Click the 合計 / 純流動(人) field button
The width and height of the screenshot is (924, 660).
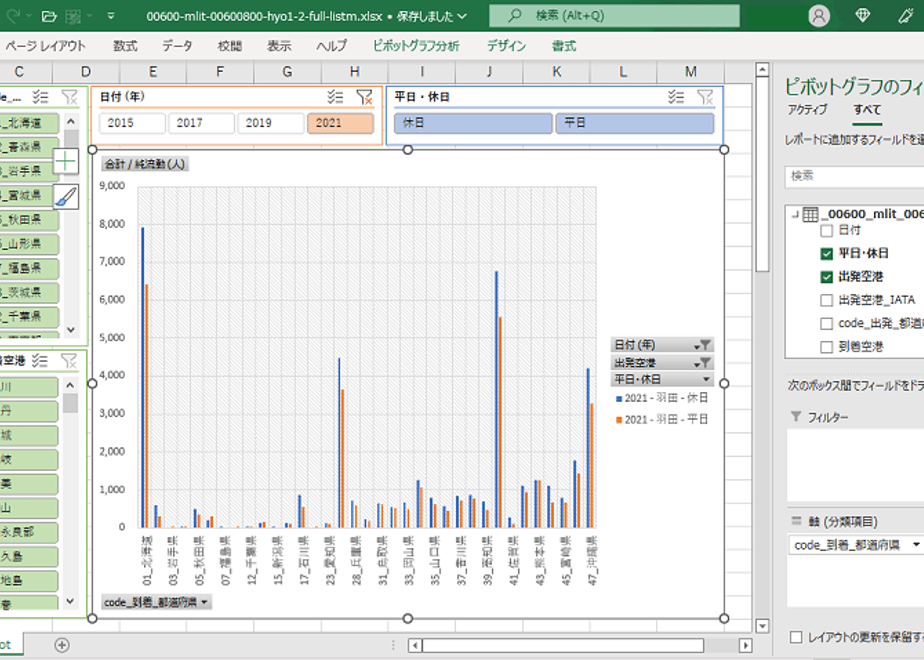[x=145, y=164]
